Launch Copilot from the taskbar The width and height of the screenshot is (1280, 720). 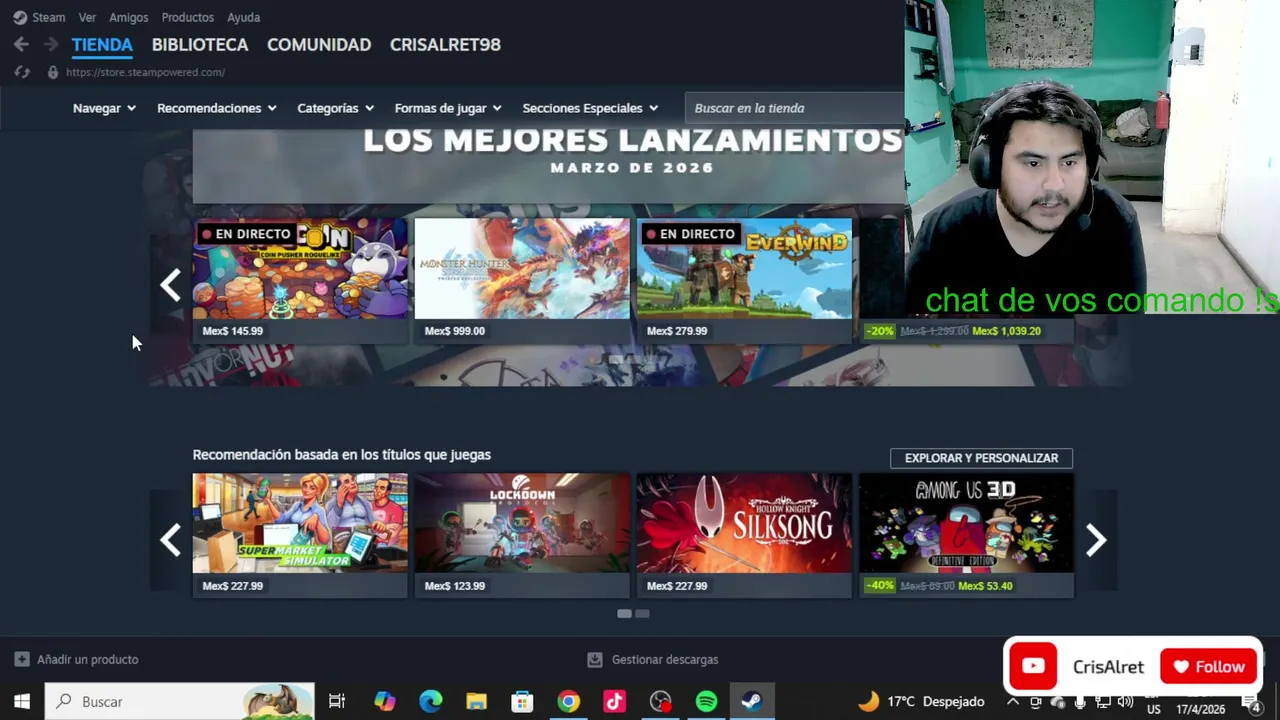[x=384, y=701]
